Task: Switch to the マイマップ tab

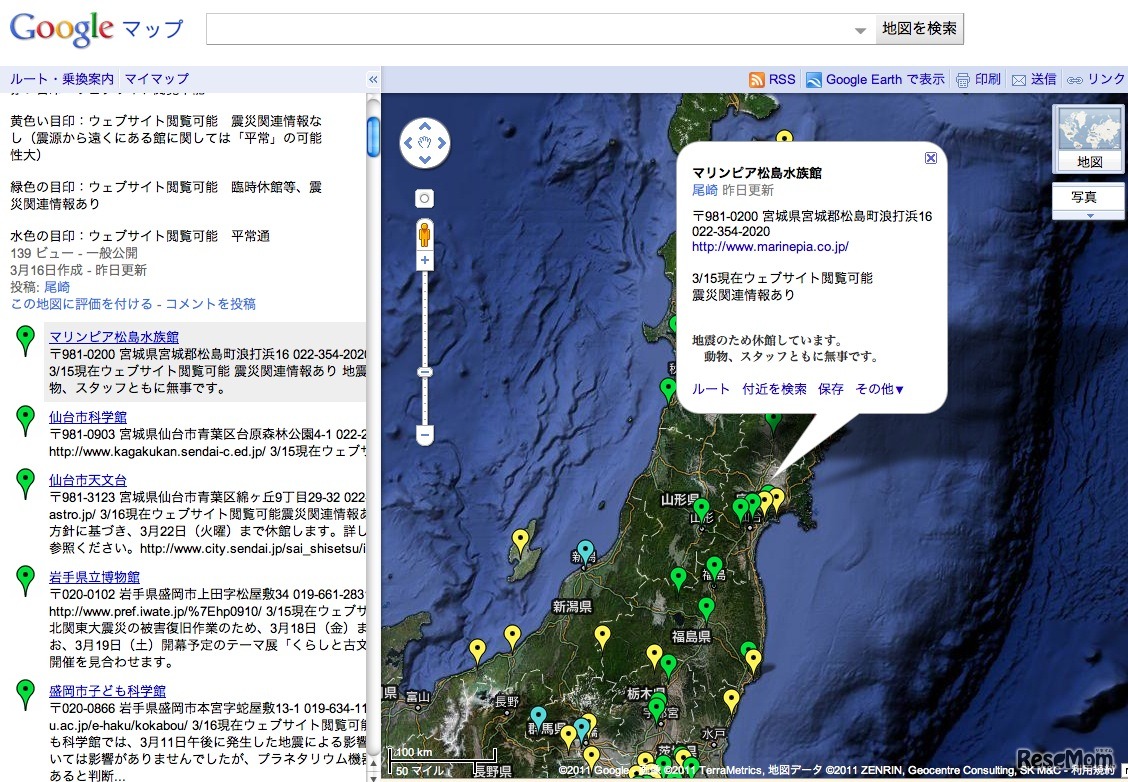Action: (156, 79)
